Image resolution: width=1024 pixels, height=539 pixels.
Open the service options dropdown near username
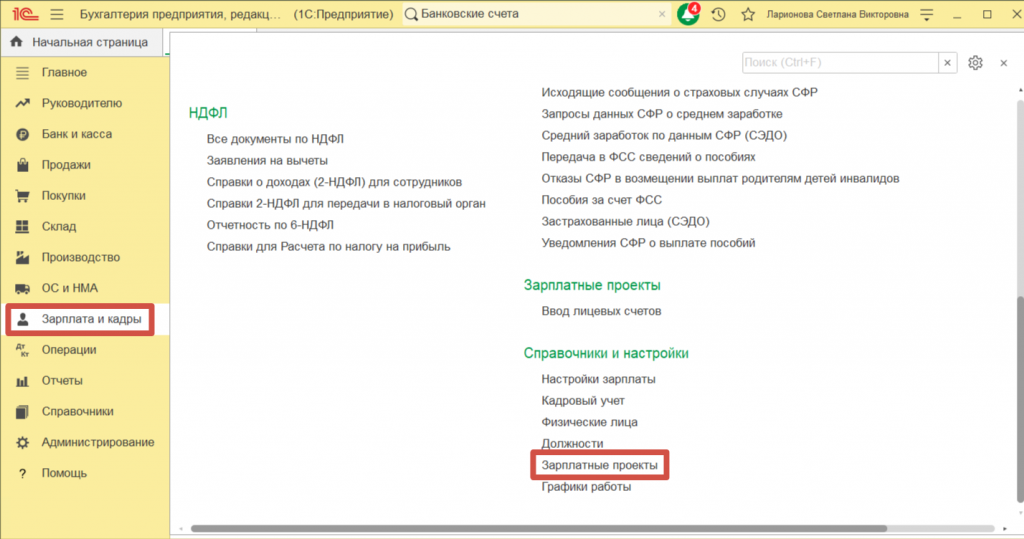927,14
